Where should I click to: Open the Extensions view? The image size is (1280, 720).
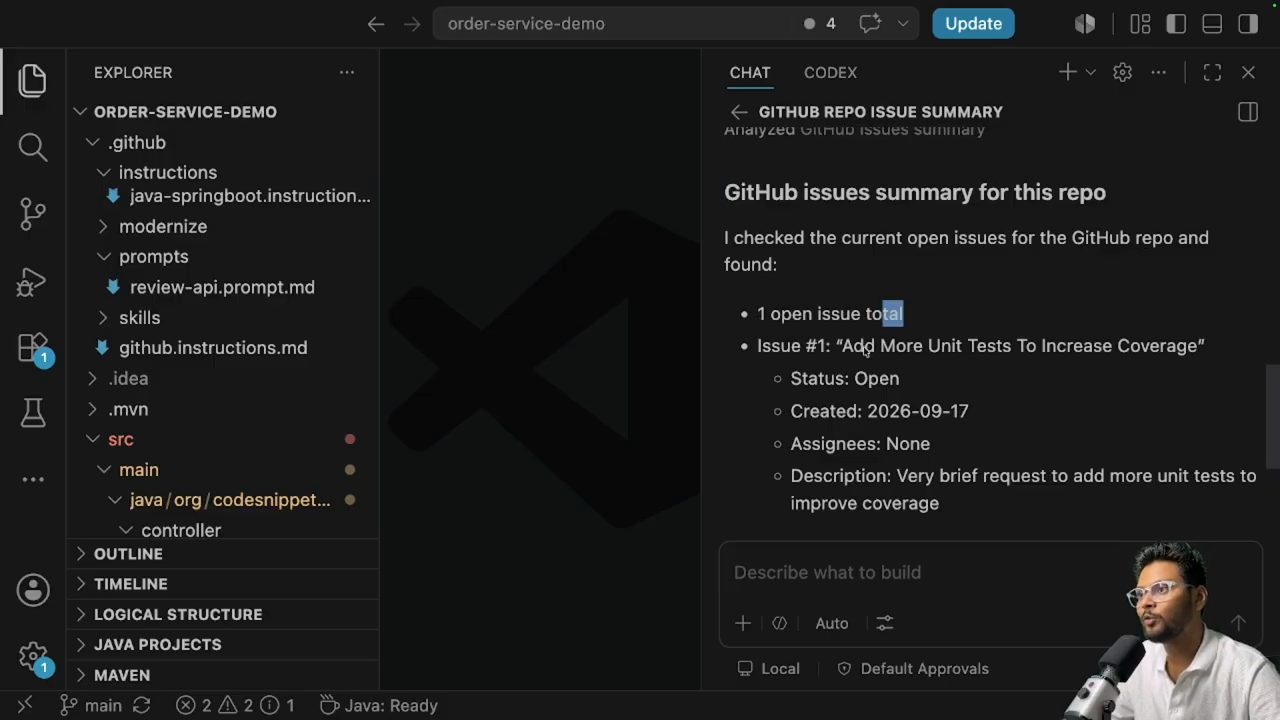coord(33,347)
